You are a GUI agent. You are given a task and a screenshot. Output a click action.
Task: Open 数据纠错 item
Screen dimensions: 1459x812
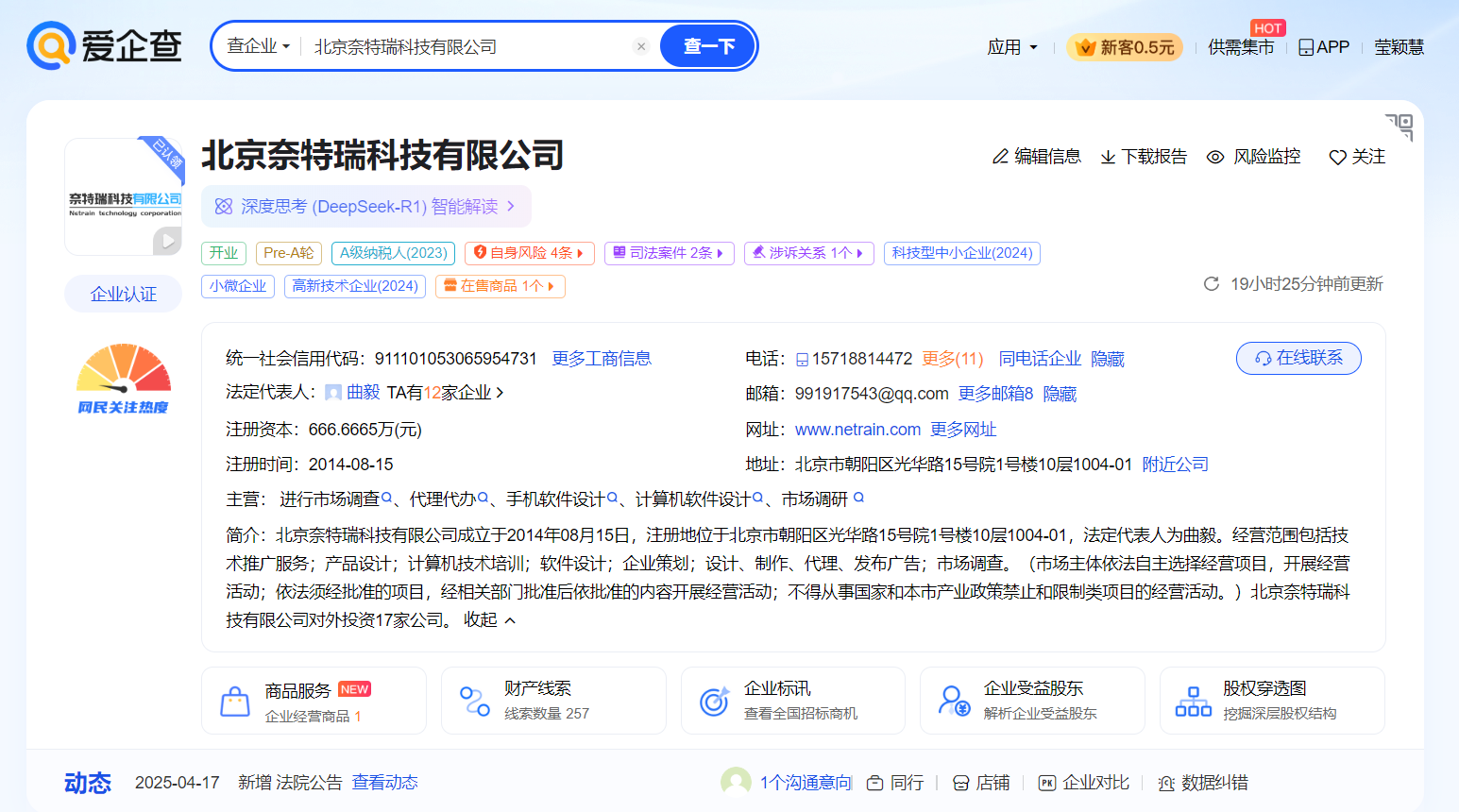point(1203,783)
